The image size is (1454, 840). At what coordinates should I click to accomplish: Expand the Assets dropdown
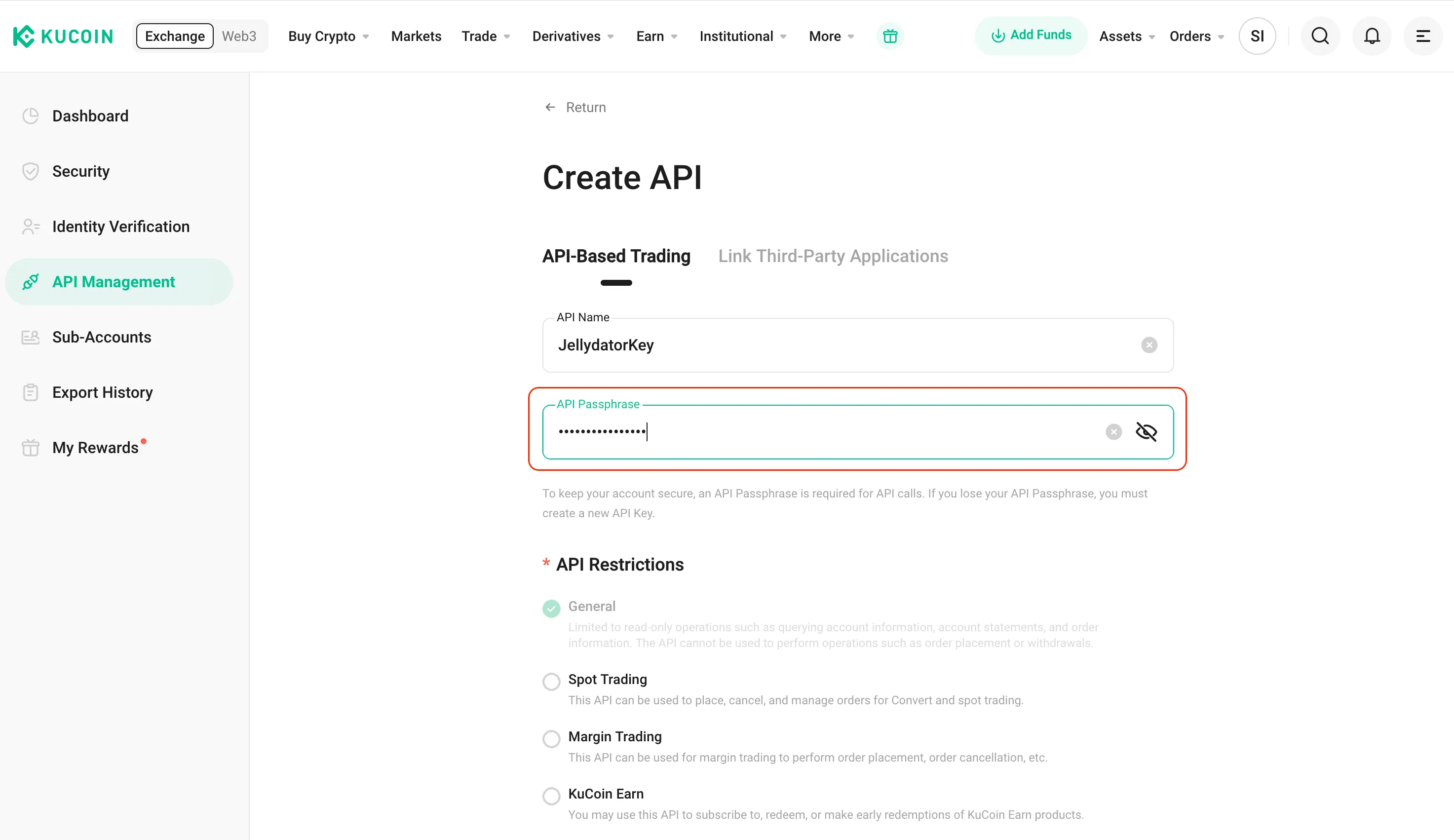click(1127, 37)
